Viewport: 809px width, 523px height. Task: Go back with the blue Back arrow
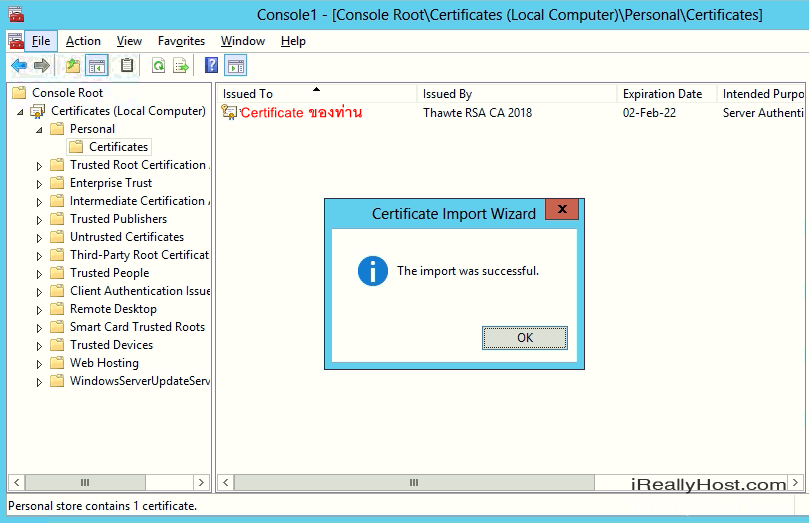click(x=19, y=66)
